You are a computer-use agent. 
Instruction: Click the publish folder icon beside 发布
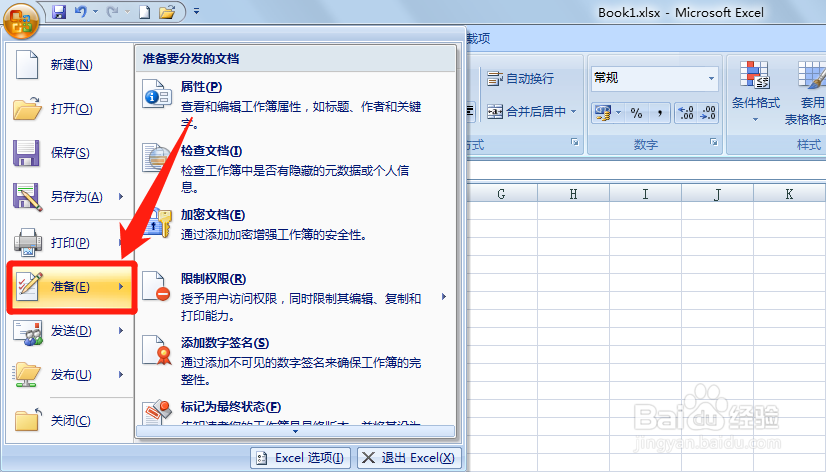(26, 375)
